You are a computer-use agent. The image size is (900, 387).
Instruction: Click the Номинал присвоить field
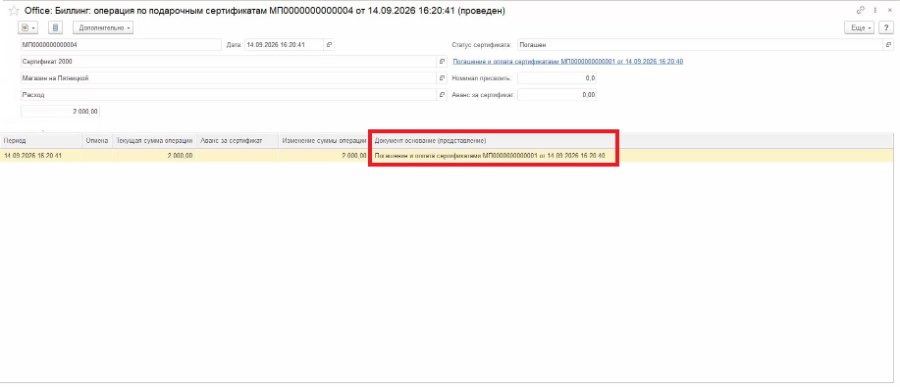coord(557,78)
